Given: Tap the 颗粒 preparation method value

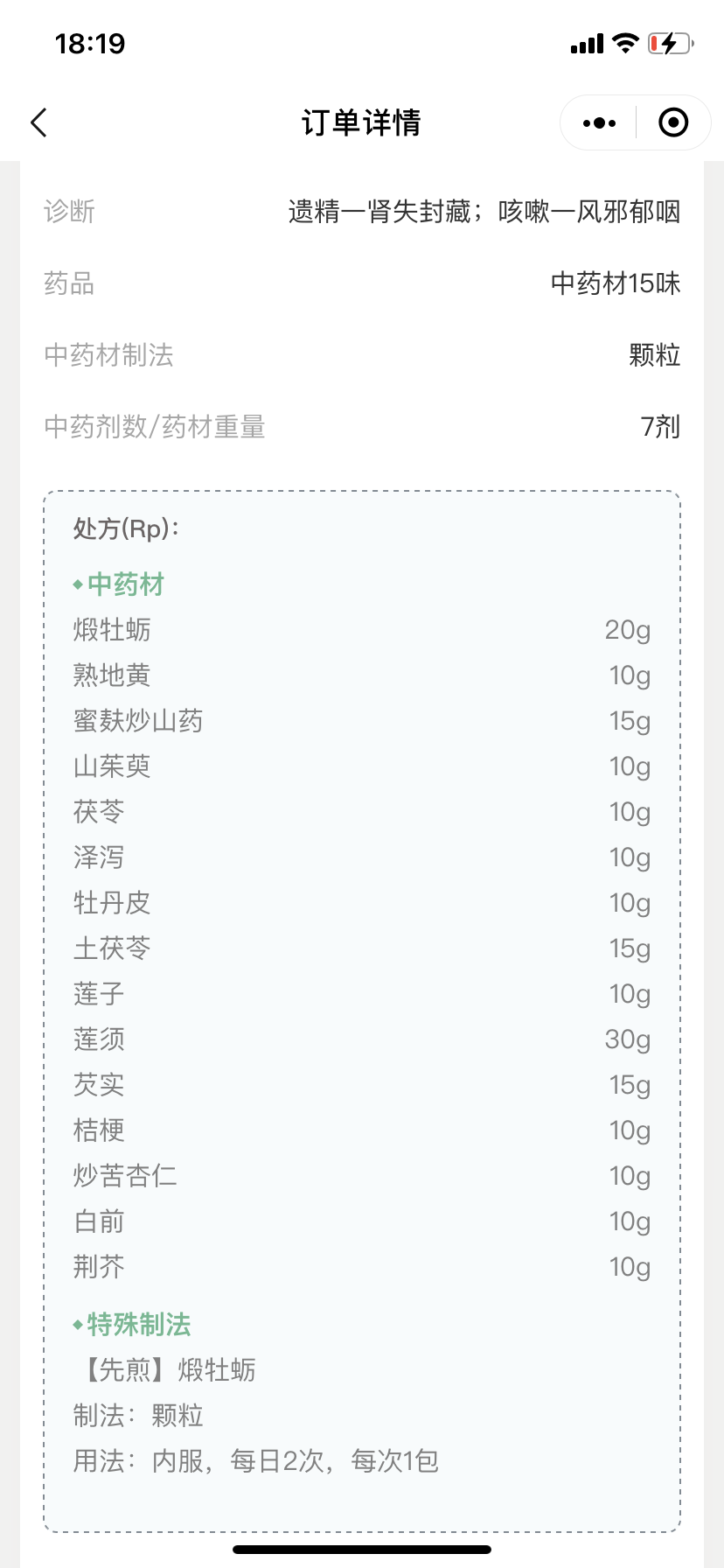Looking at the screenshot, I should click(654, 355).
